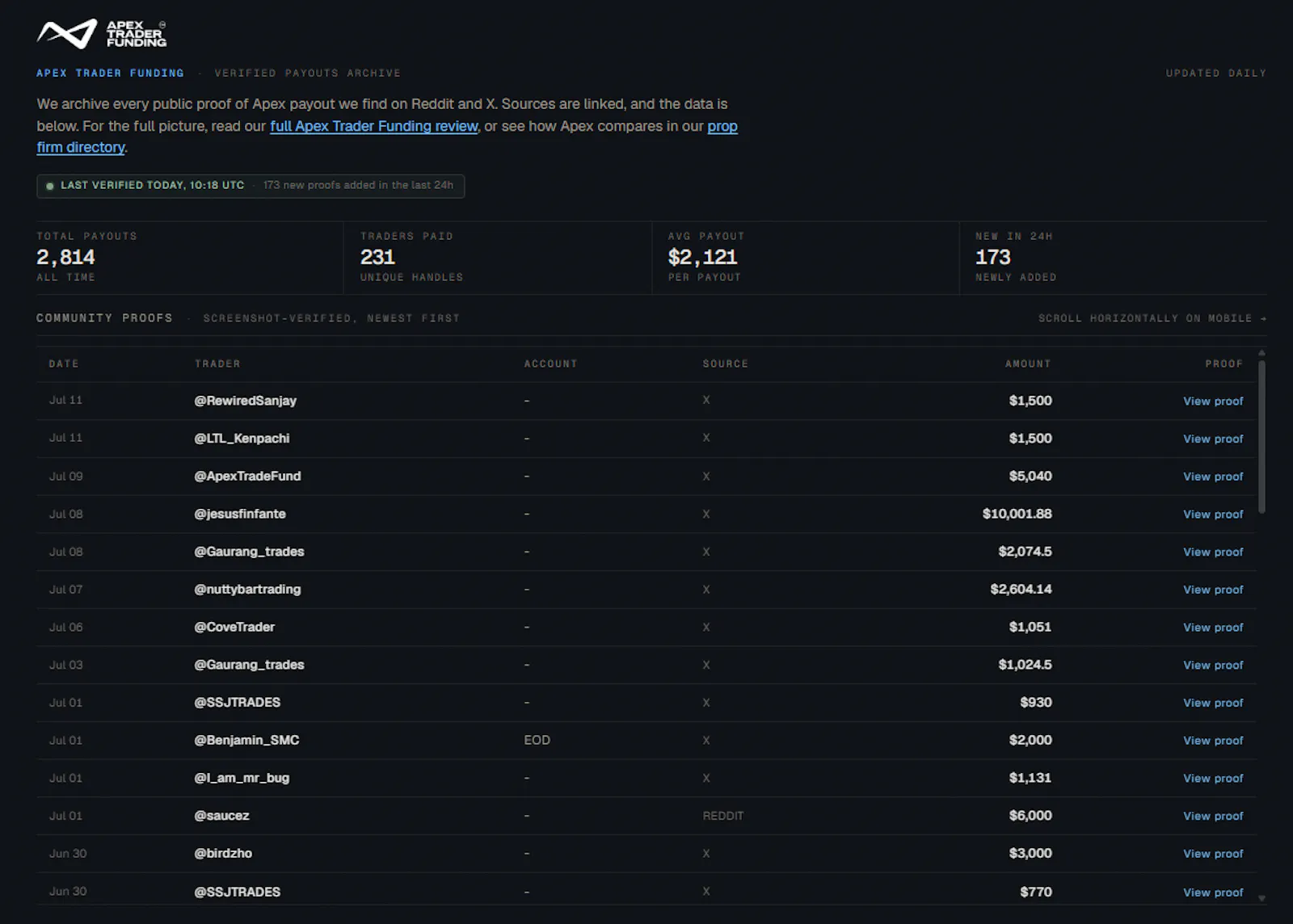Click the table scrollbar up arrow

tap(1261, 353)
